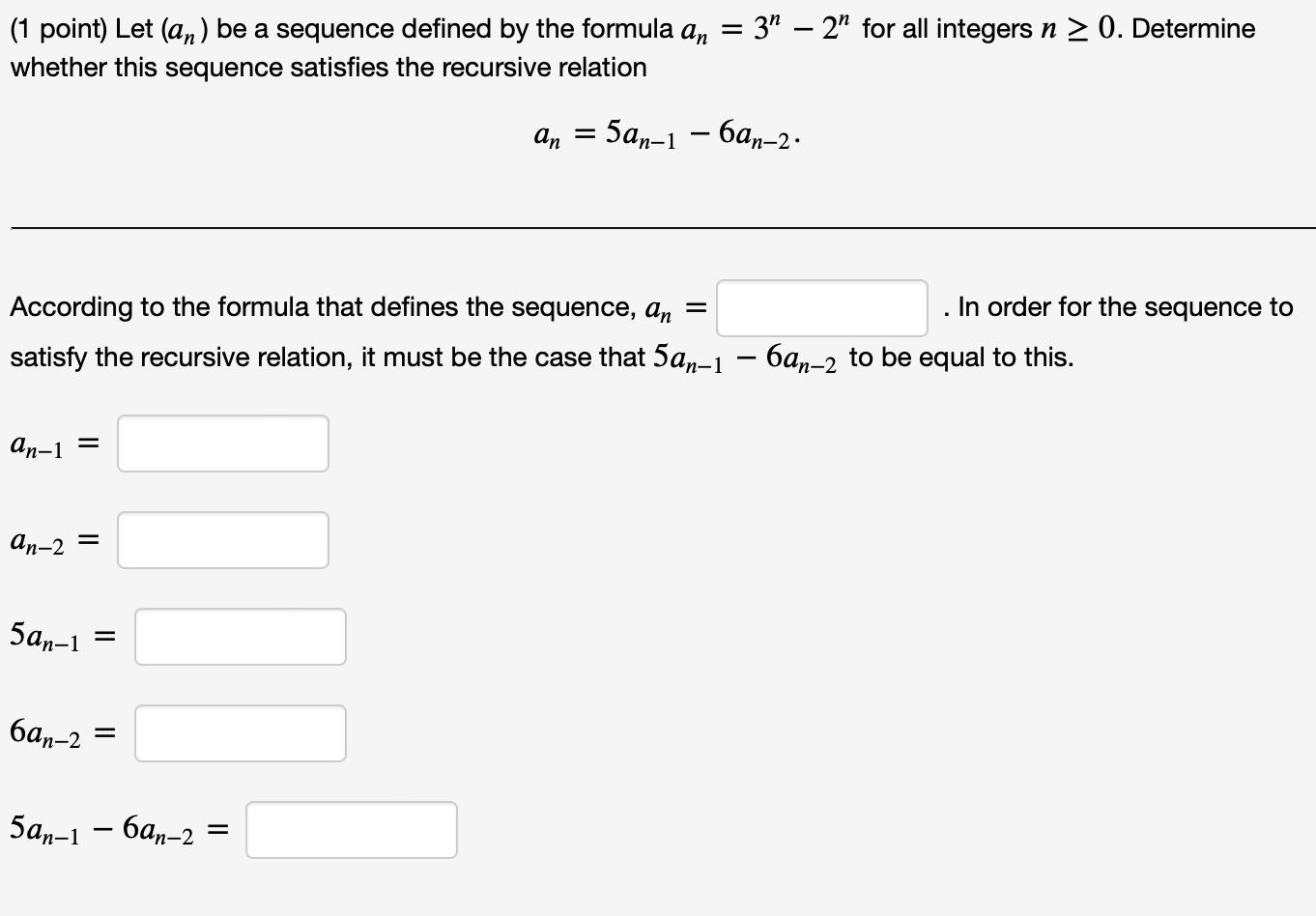Click the 6a_n-2 answer box
Screen dimensions: 1316x916
(240, 732)
